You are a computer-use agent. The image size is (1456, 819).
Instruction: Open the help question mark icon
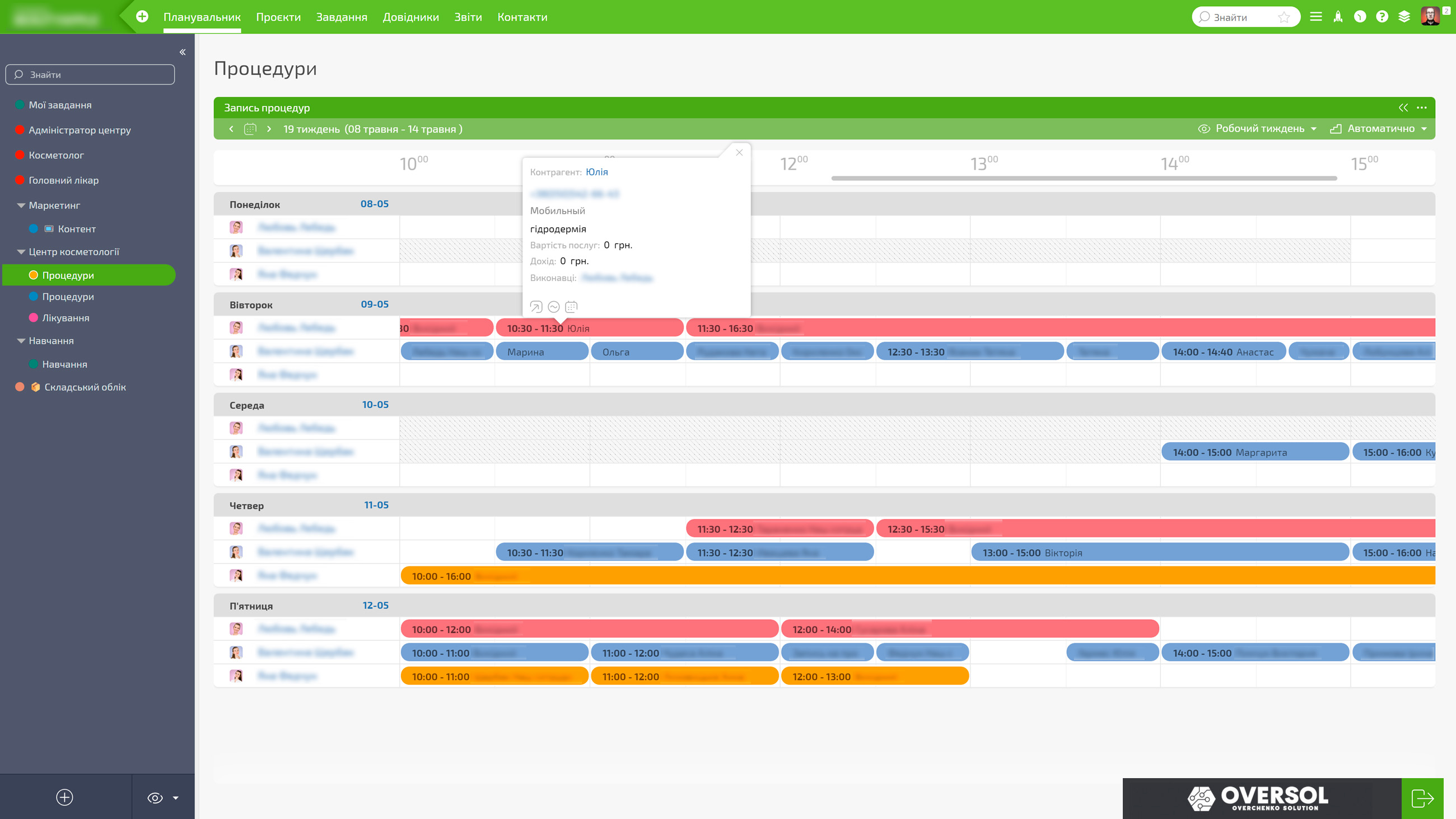tap(1382, 17)
